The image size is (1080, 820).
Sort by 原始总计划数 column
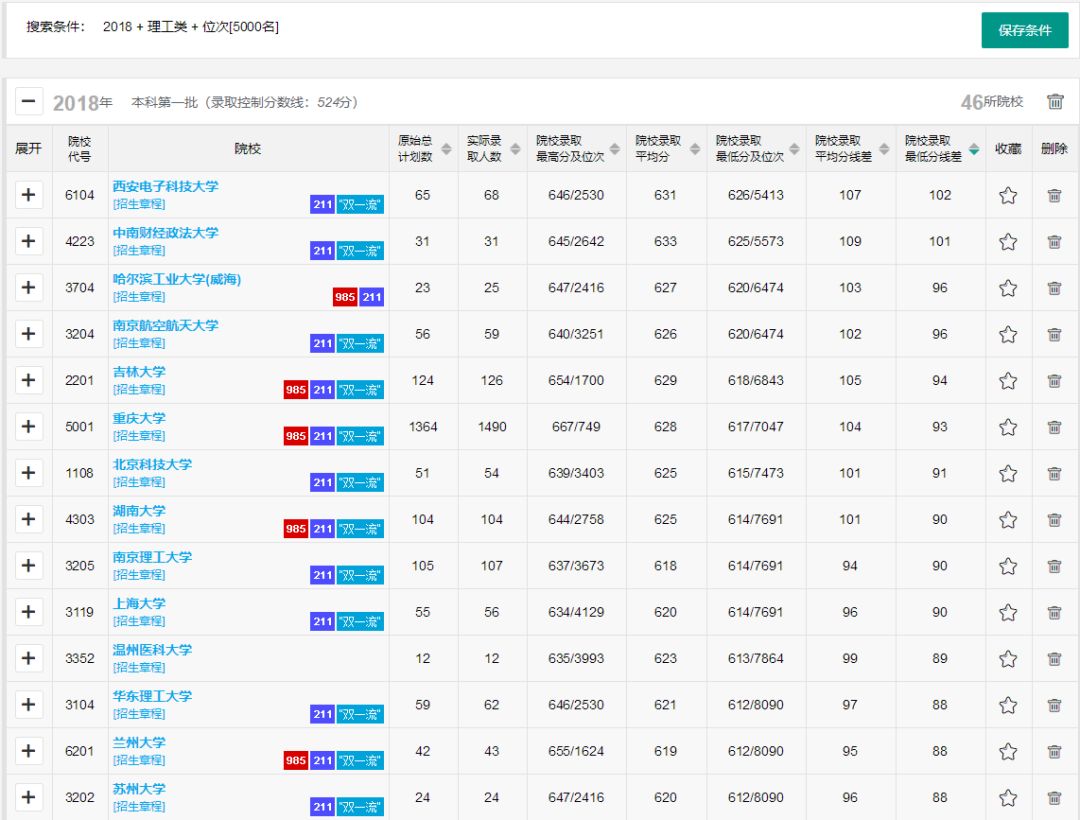(x=446, y=149)
